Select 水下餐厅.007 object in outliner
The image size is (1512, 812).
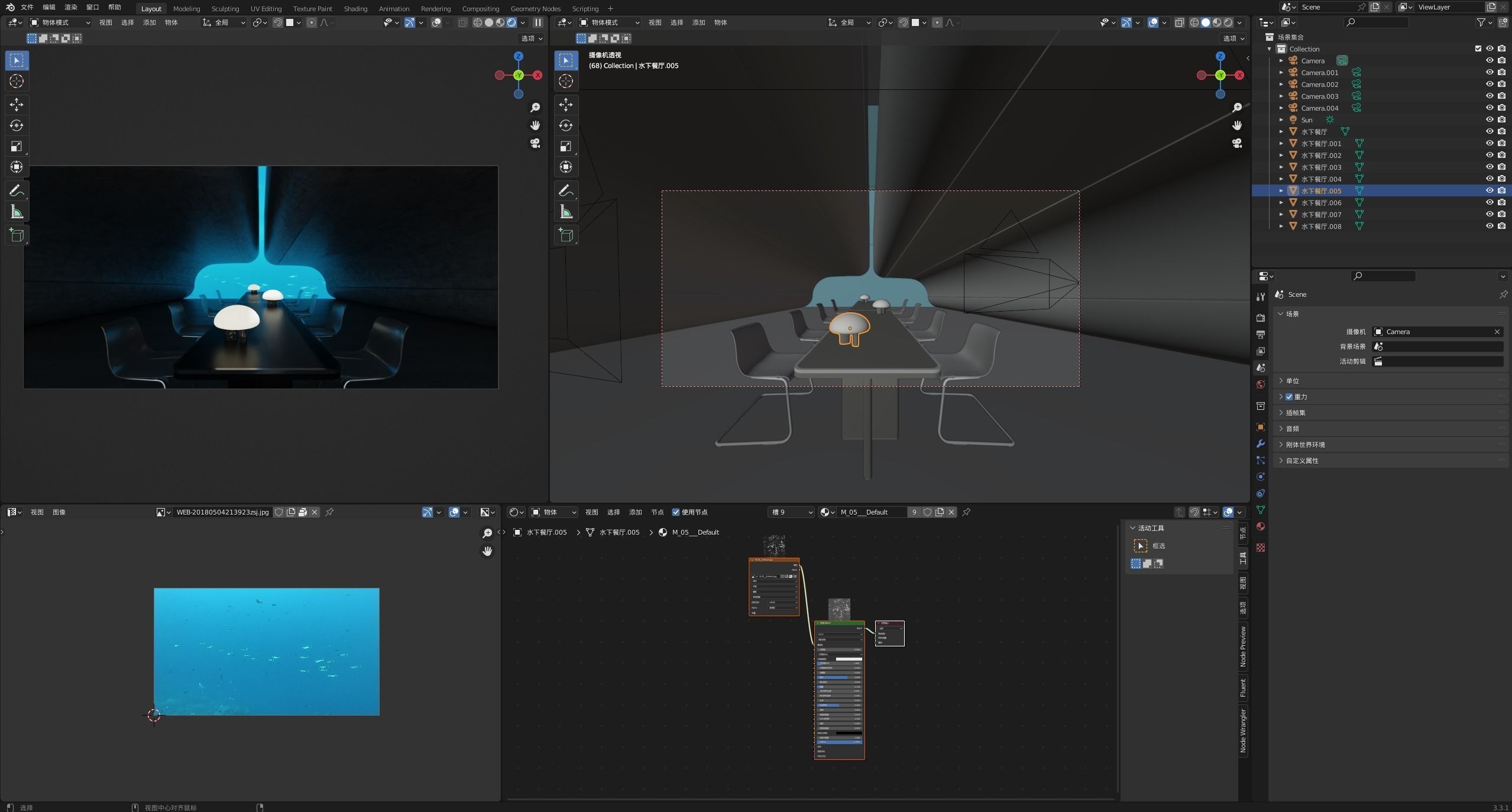[x=1320, y=215]
